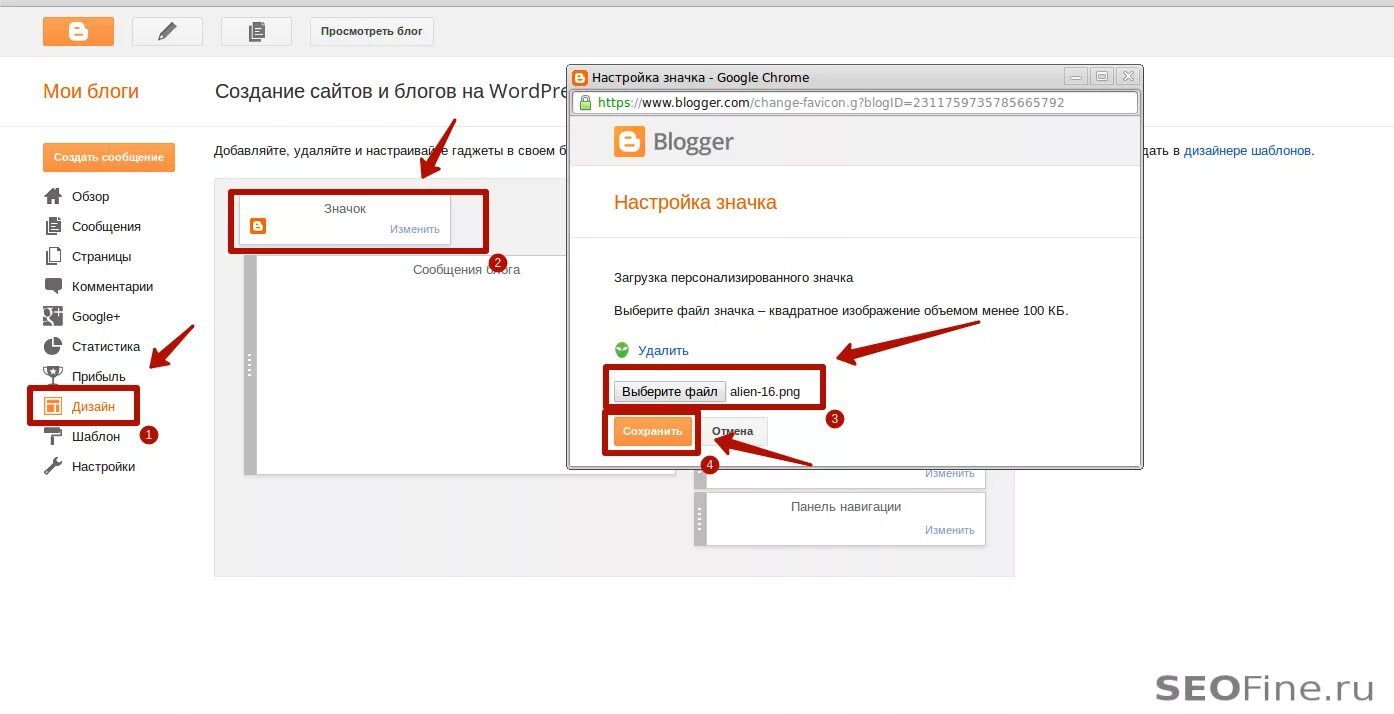The height and width of the screenshot is (714, 1394).
Task: Open Шаблон in the sidebar
Action: pyautogui.click(x=96, y=436)
